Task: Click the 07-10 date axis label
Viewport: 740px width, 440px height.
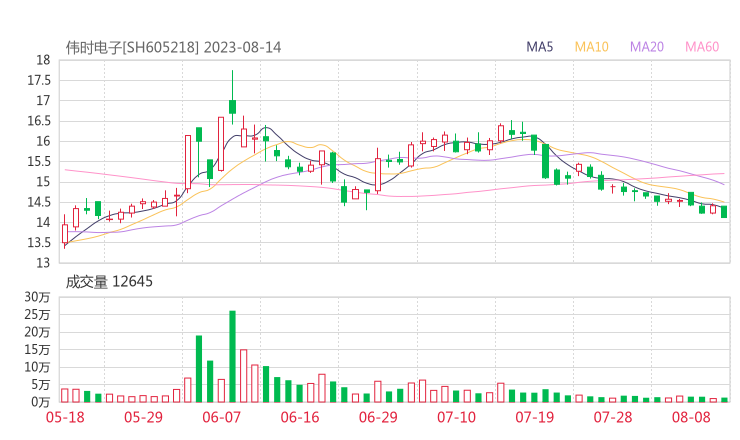Action: click(x=456, y=417)
